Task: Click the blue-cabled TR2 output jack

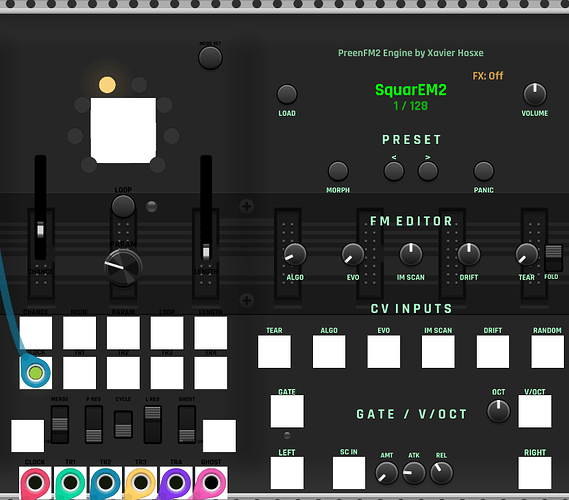Action: click(x=106, y=482)
